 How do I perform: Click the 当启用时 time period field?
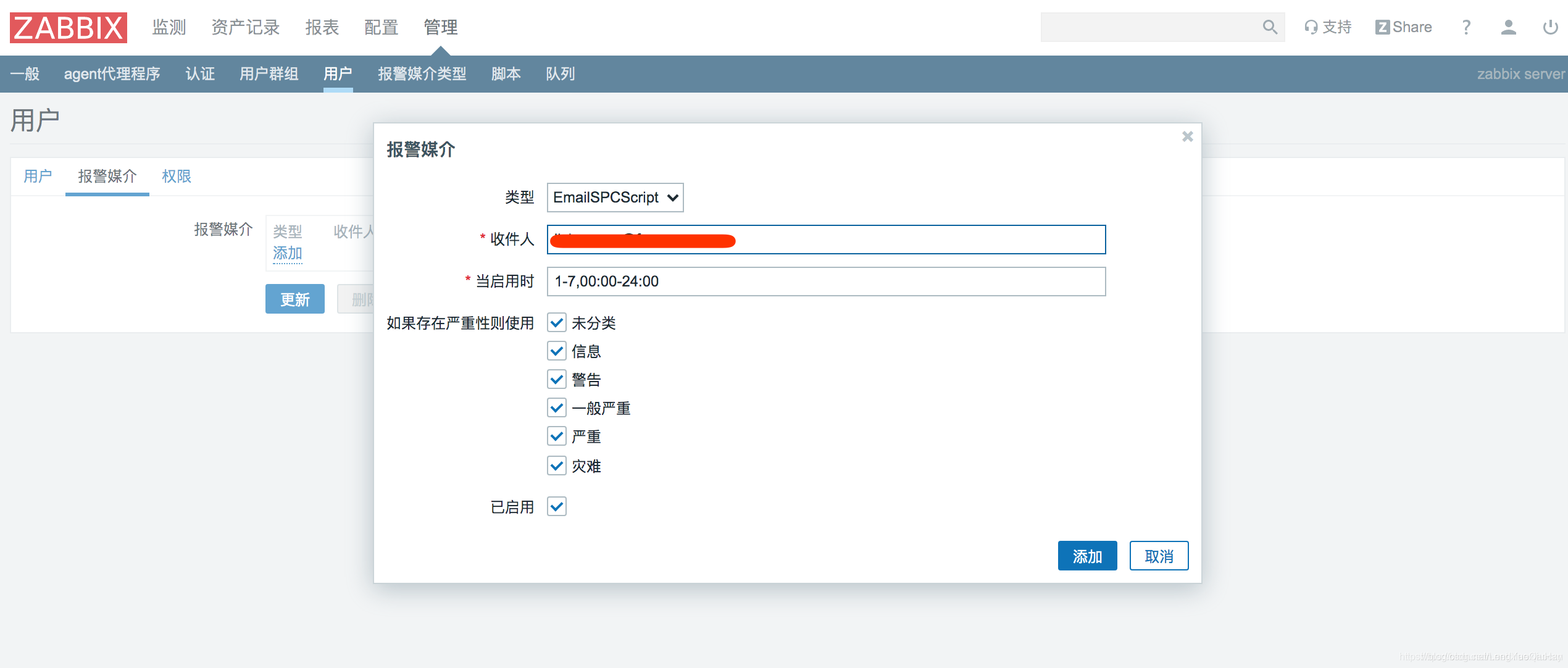[x=827, y=282]
